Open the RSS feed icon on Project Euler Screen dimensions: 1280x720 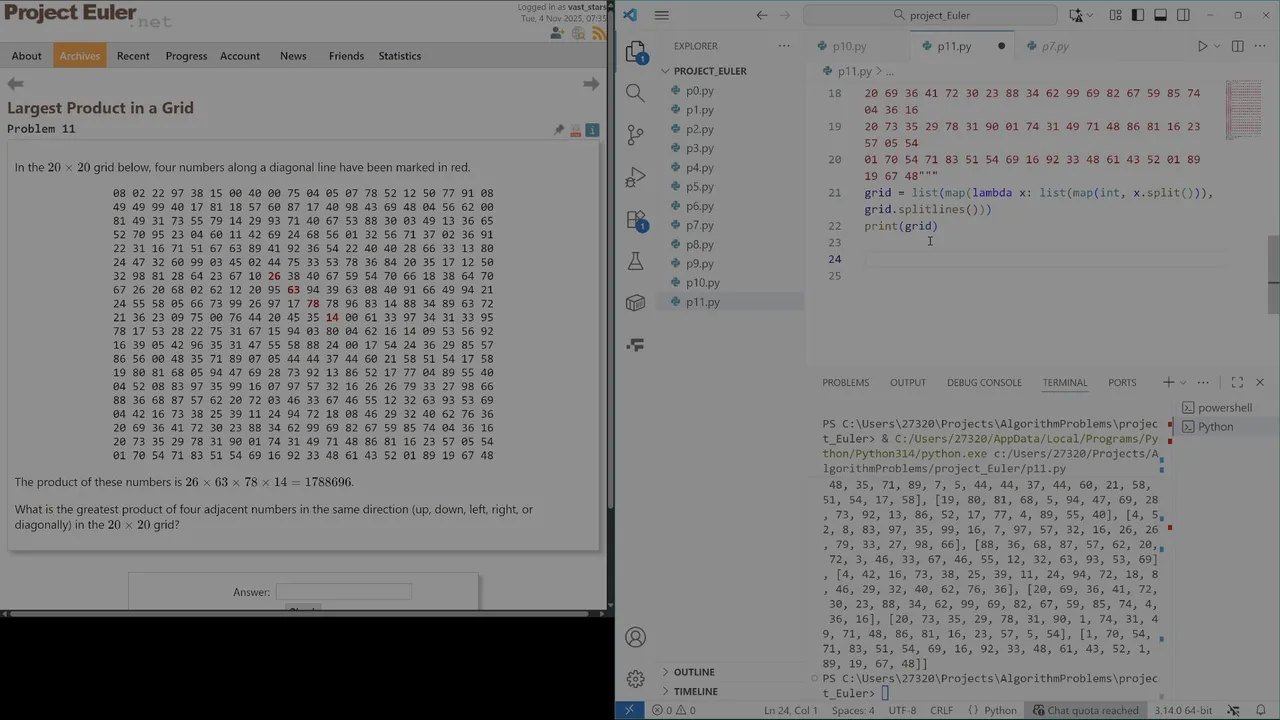tap(599, 33)
